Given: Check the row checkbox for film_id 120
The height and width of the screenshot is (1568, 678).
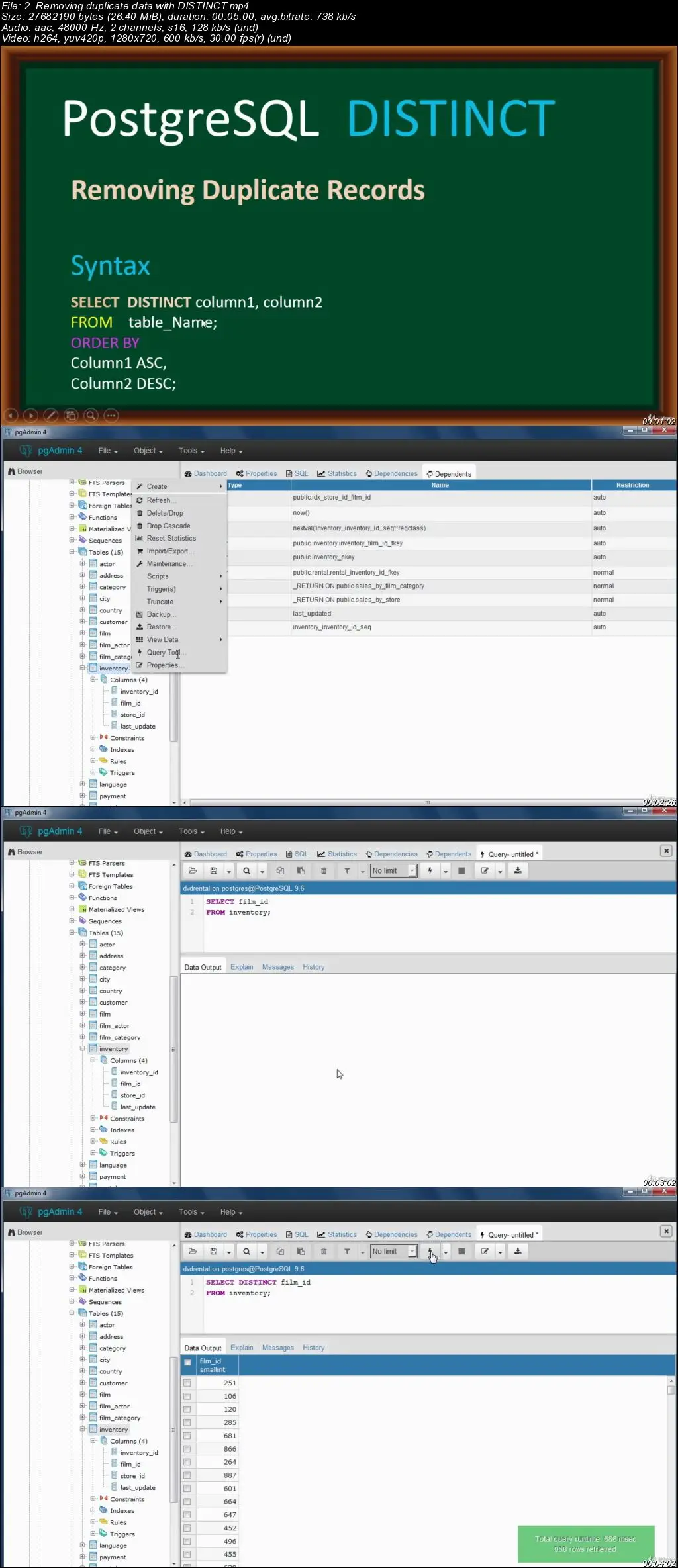Looking at the screenshot, I should [187, 1409].
